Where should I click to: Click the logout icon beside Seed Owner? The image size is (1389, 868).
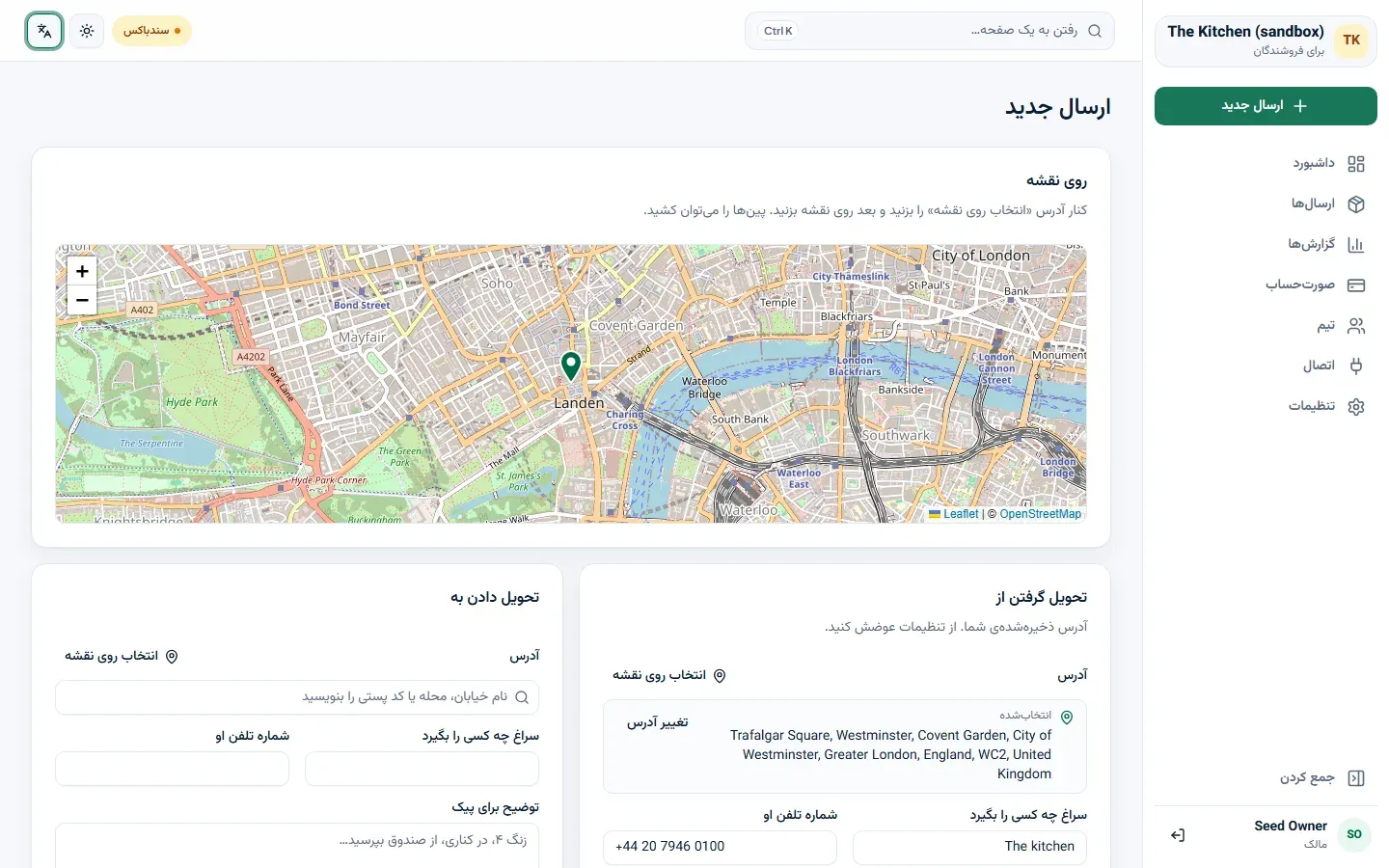[x=1178, y=835]
